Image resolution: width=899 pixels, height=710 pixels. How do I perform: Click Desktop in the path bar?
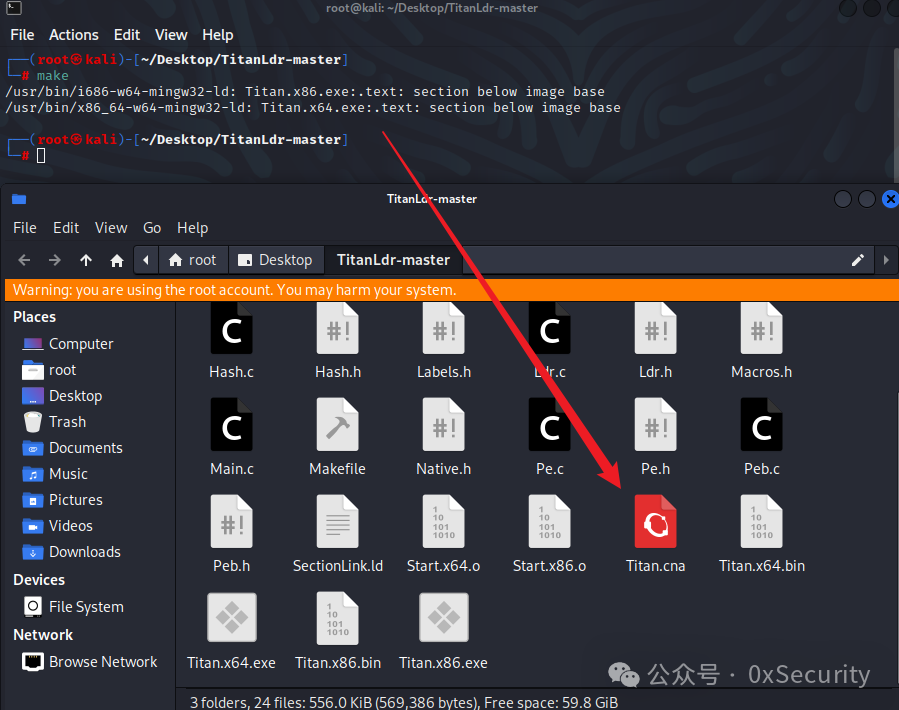tap(276, 260)
